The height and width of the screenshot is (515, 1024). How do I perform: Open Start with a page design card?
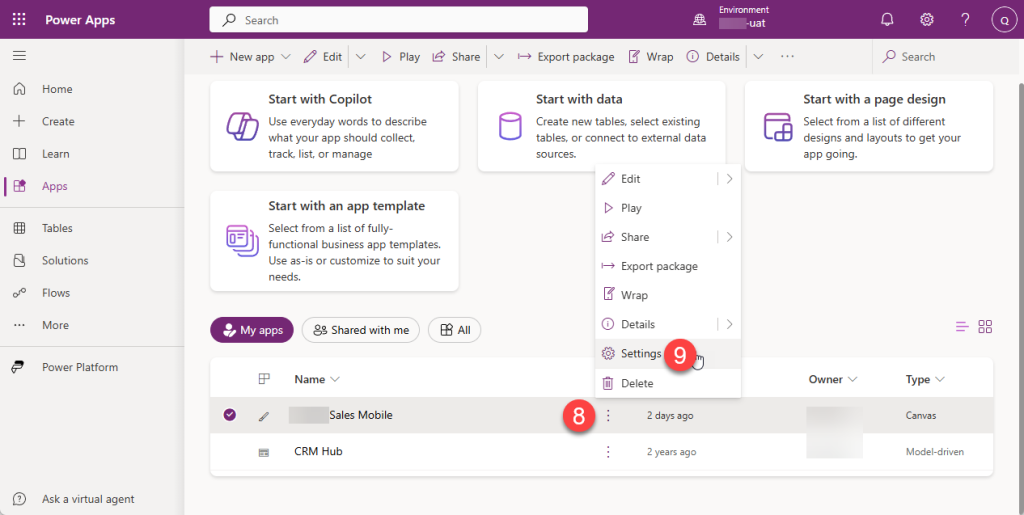point(869,126)
